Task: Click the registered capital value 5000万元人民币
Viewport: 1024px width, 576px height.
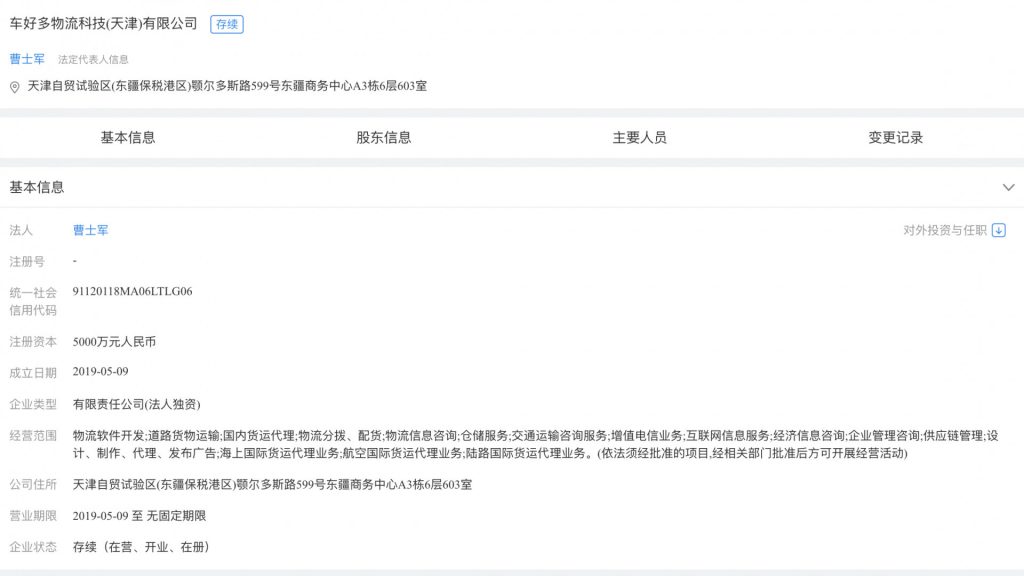Action: click(114, 340)
